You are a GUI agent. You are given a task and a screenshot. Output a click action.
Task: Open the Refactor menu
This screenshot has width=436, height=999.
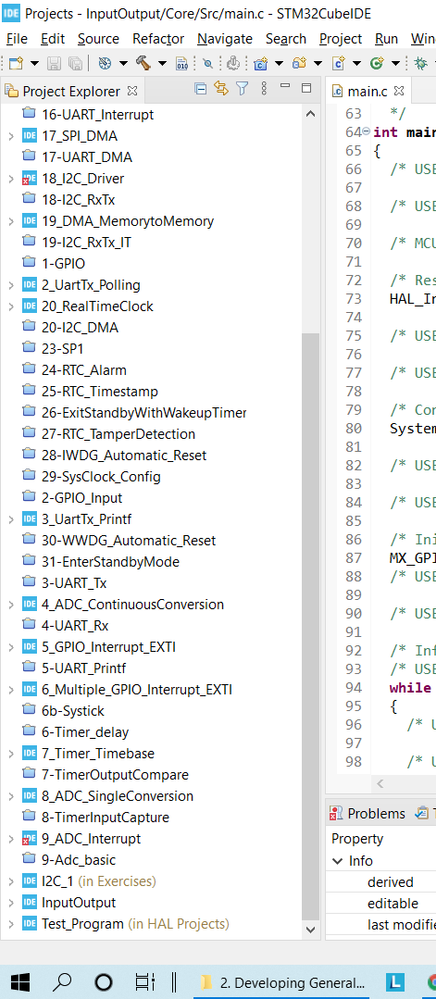(158, 39)
